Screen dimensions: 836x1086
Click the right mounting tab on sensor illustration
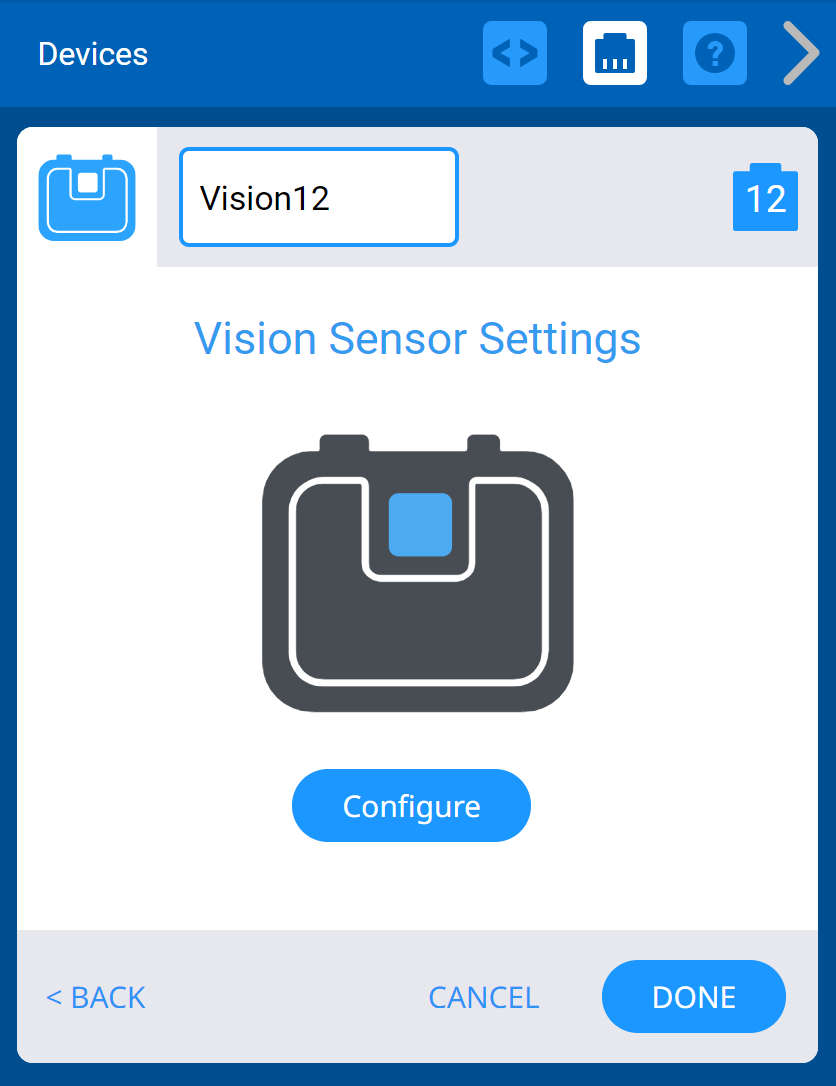coord(484,443)
